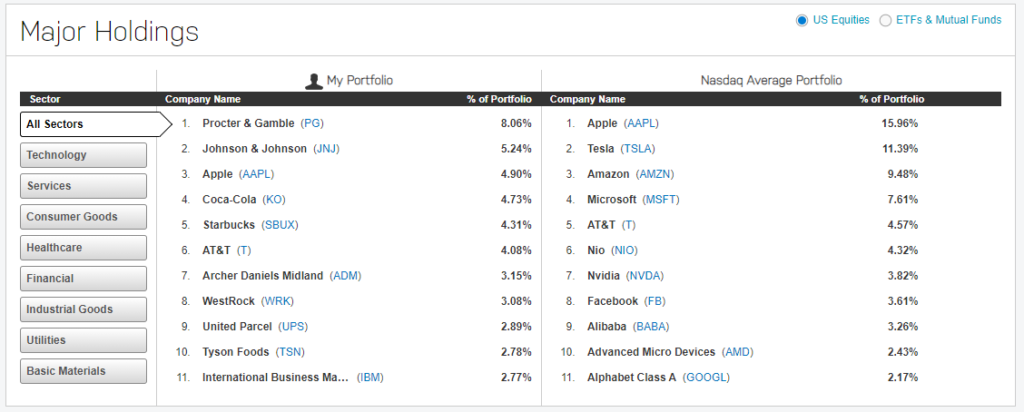Open the JNJ ticker link
Viewport: 1024px width, 412px height.
(x=327, y=149)
